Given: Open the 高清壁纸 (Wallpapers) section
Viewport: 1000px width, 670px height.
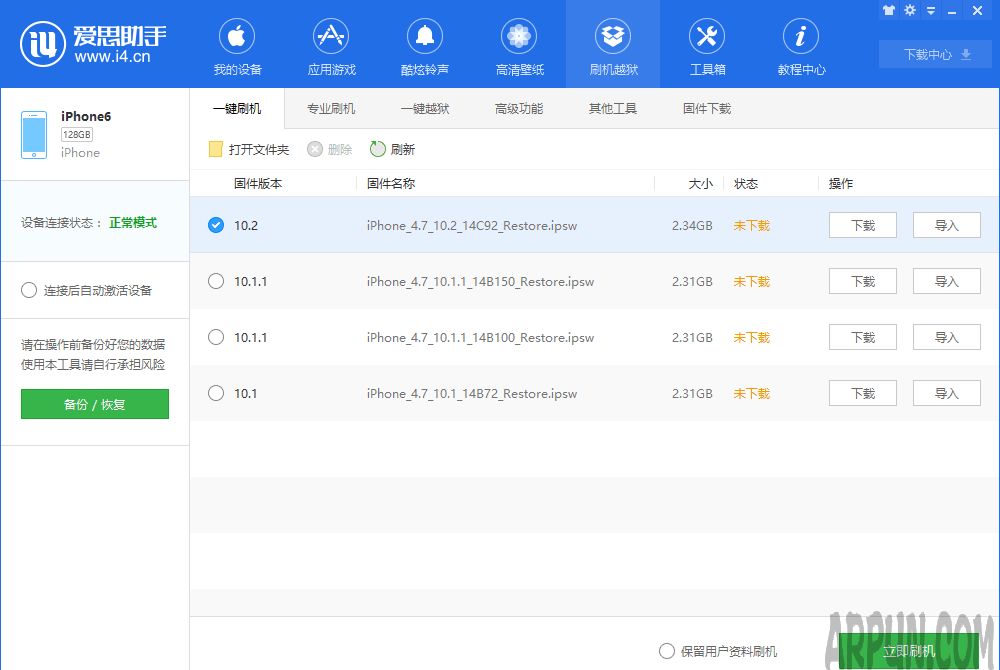Looking at the screenshot, I should [x=519, y=44].
